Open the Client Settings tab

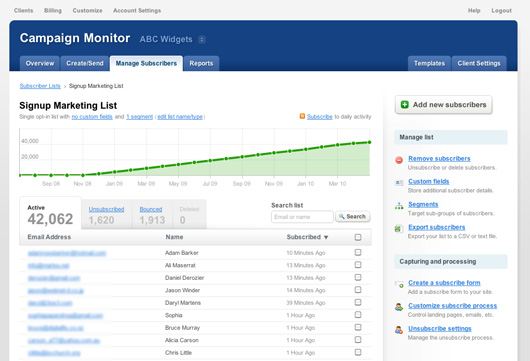point(479,64)
